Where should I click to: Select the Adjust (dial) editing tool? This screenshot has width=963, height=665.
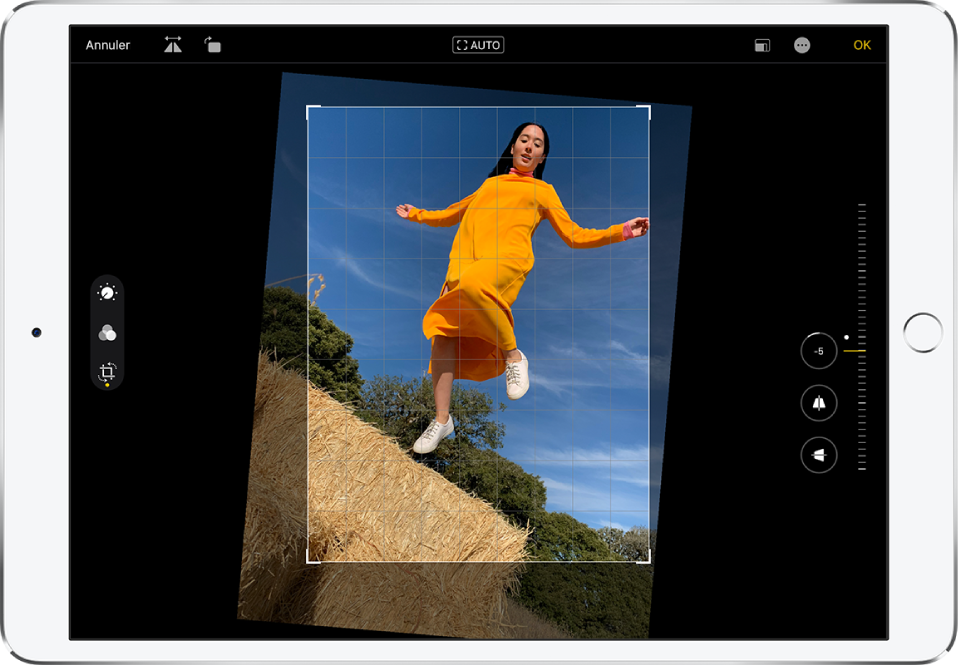[105, 291]
